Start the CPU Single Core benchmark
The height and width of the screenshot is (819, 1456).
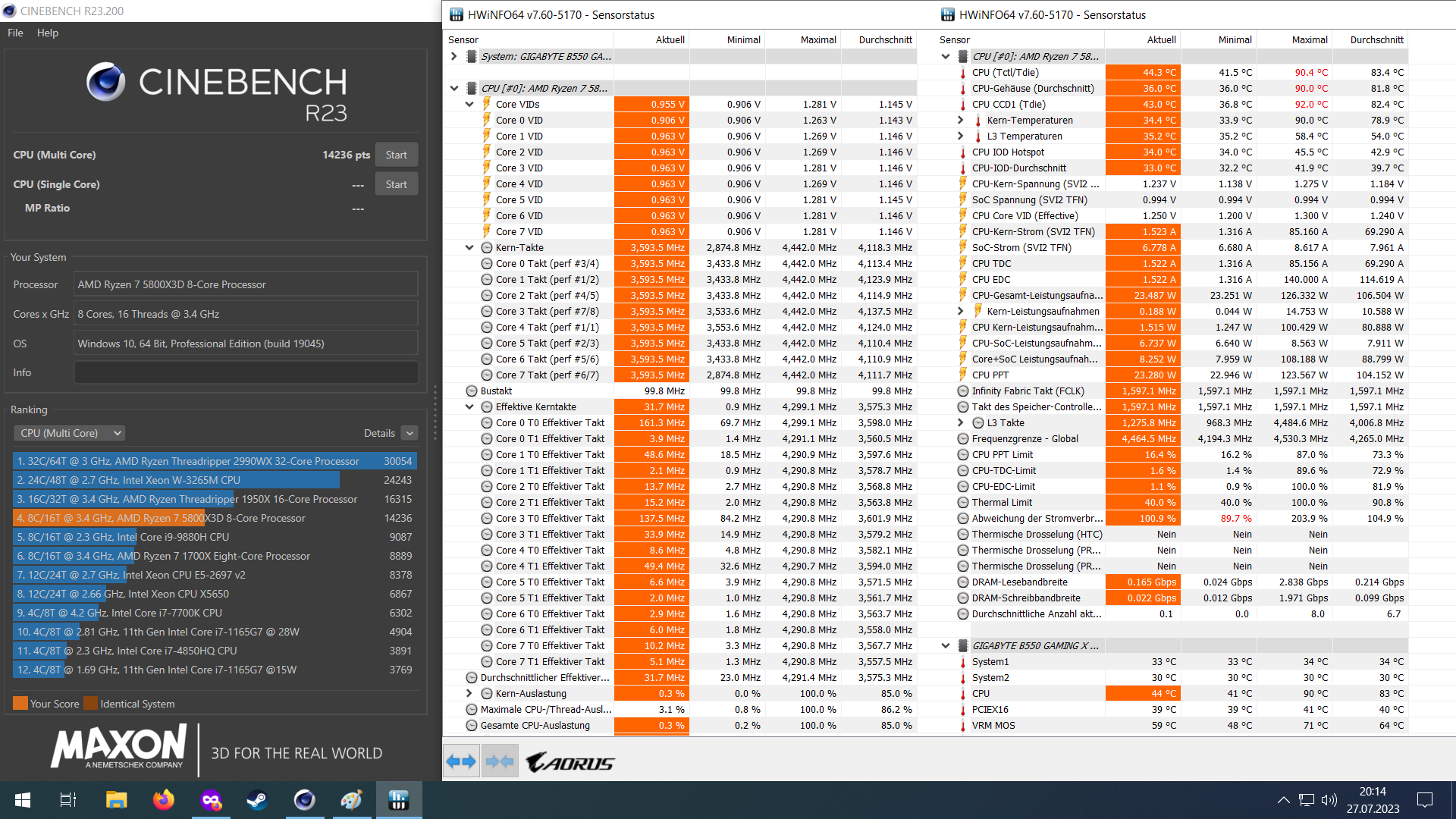[x=396, y=184]
